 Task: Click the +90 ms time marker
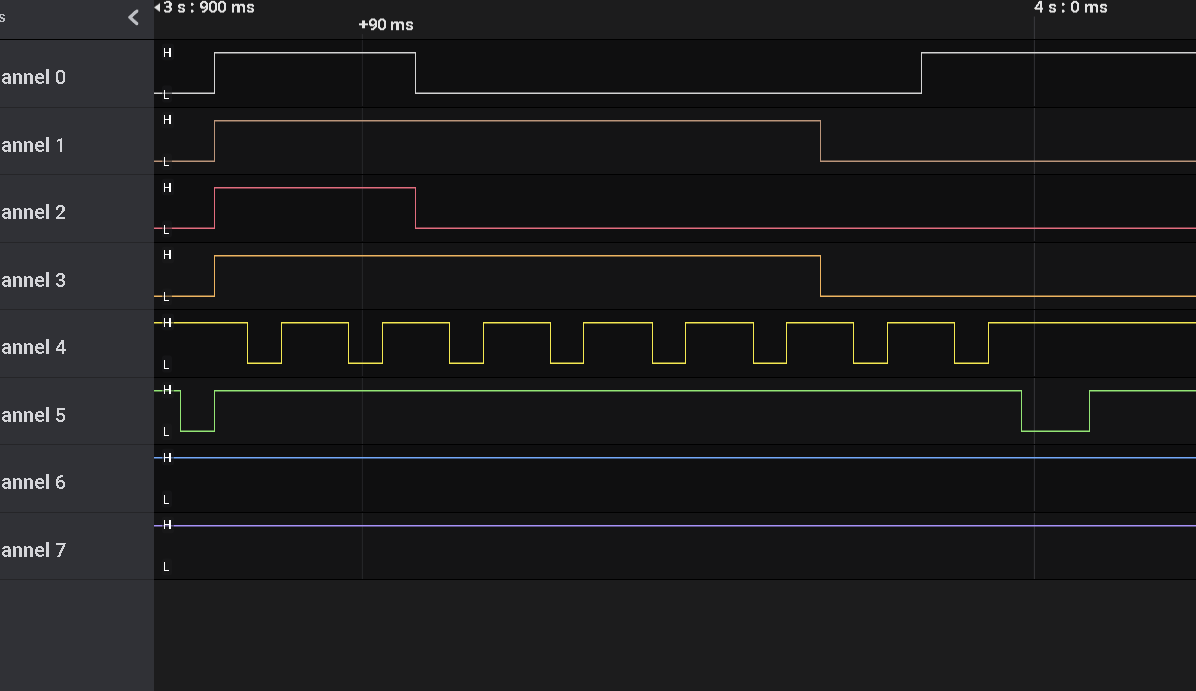point(386,24)
